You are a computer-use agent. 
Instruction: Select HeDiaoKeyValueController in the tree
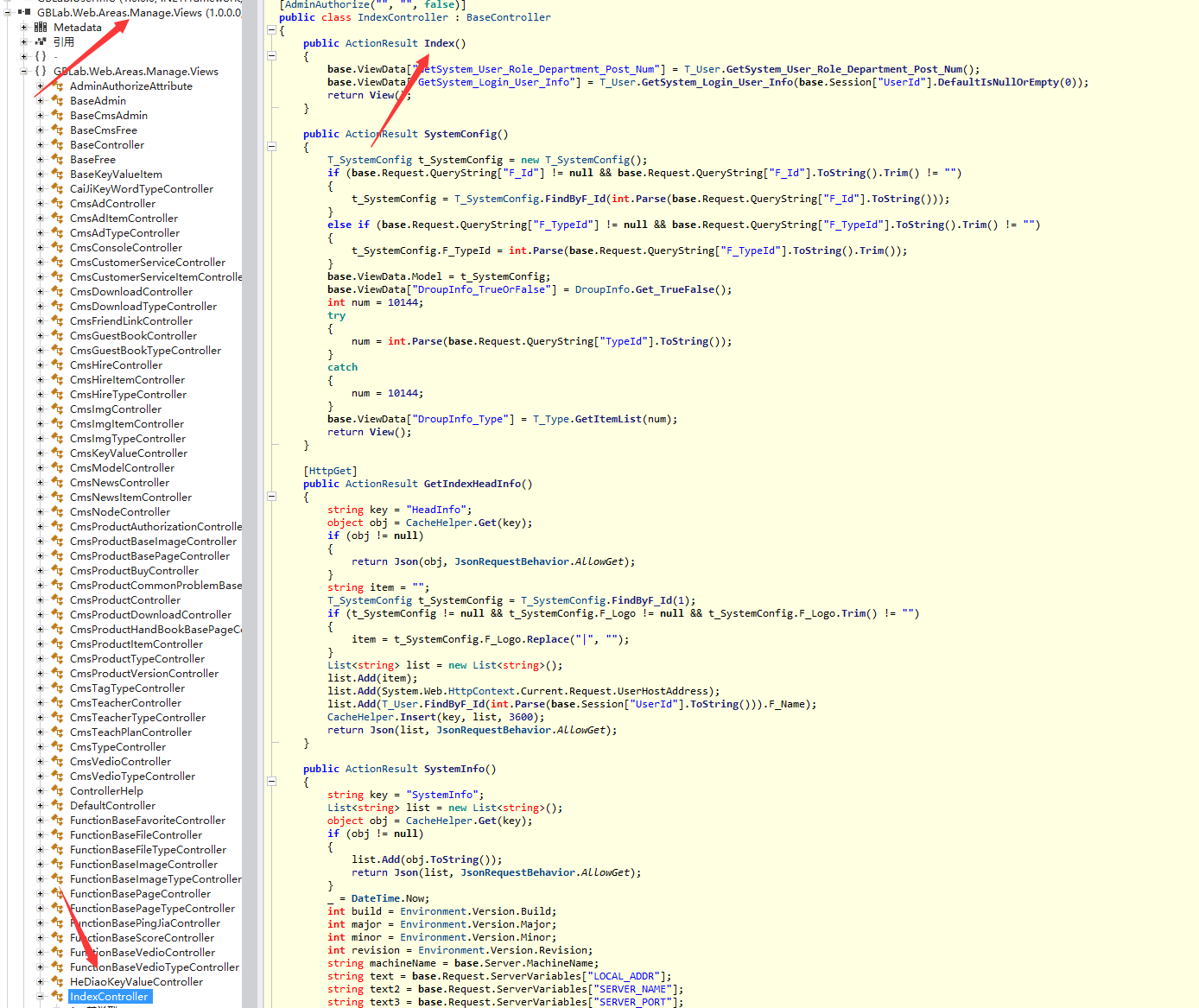pyautogui.click(x=136, y=982)
